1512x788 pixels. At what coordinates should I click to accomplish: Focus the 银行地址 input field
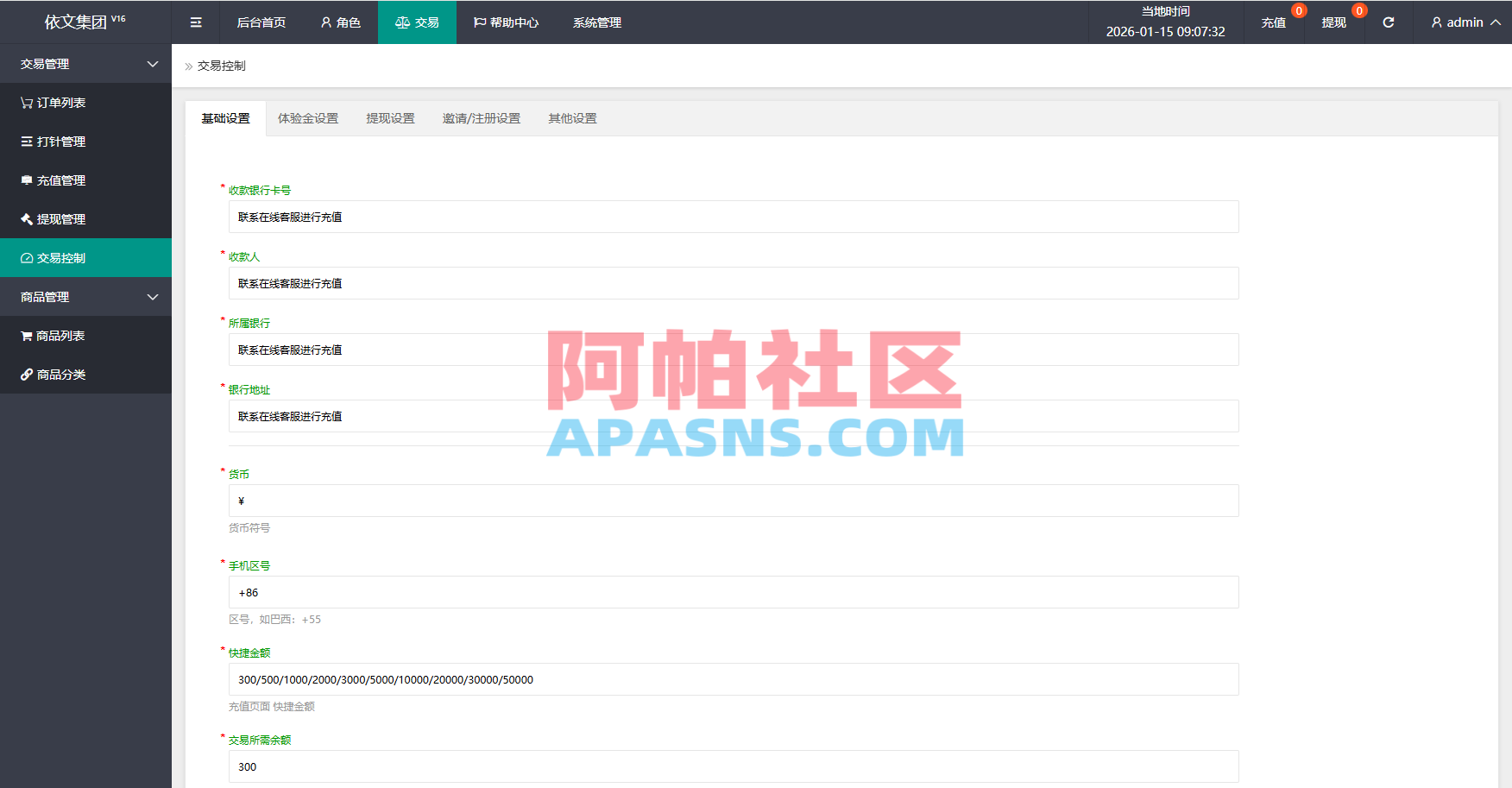pyautogui.click(x=734, y=416)
